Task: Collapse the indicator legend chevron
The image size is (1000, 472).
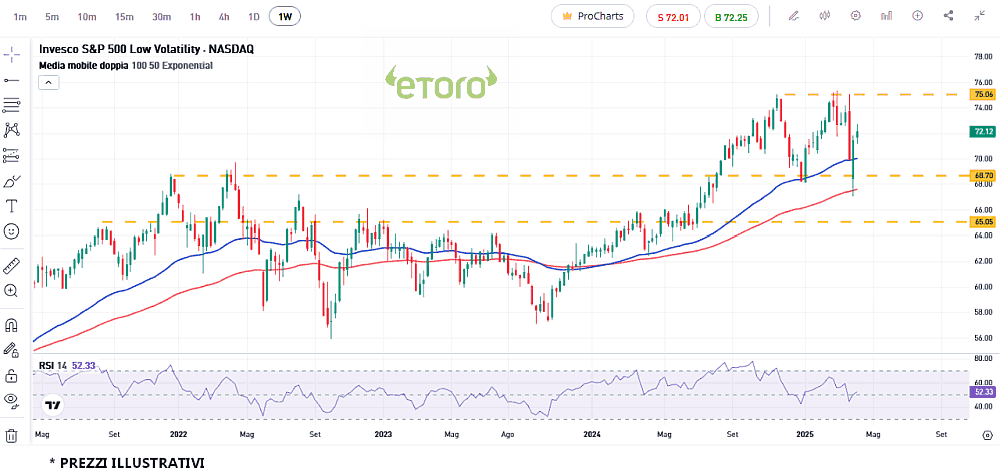Action: tap(47, 84)
